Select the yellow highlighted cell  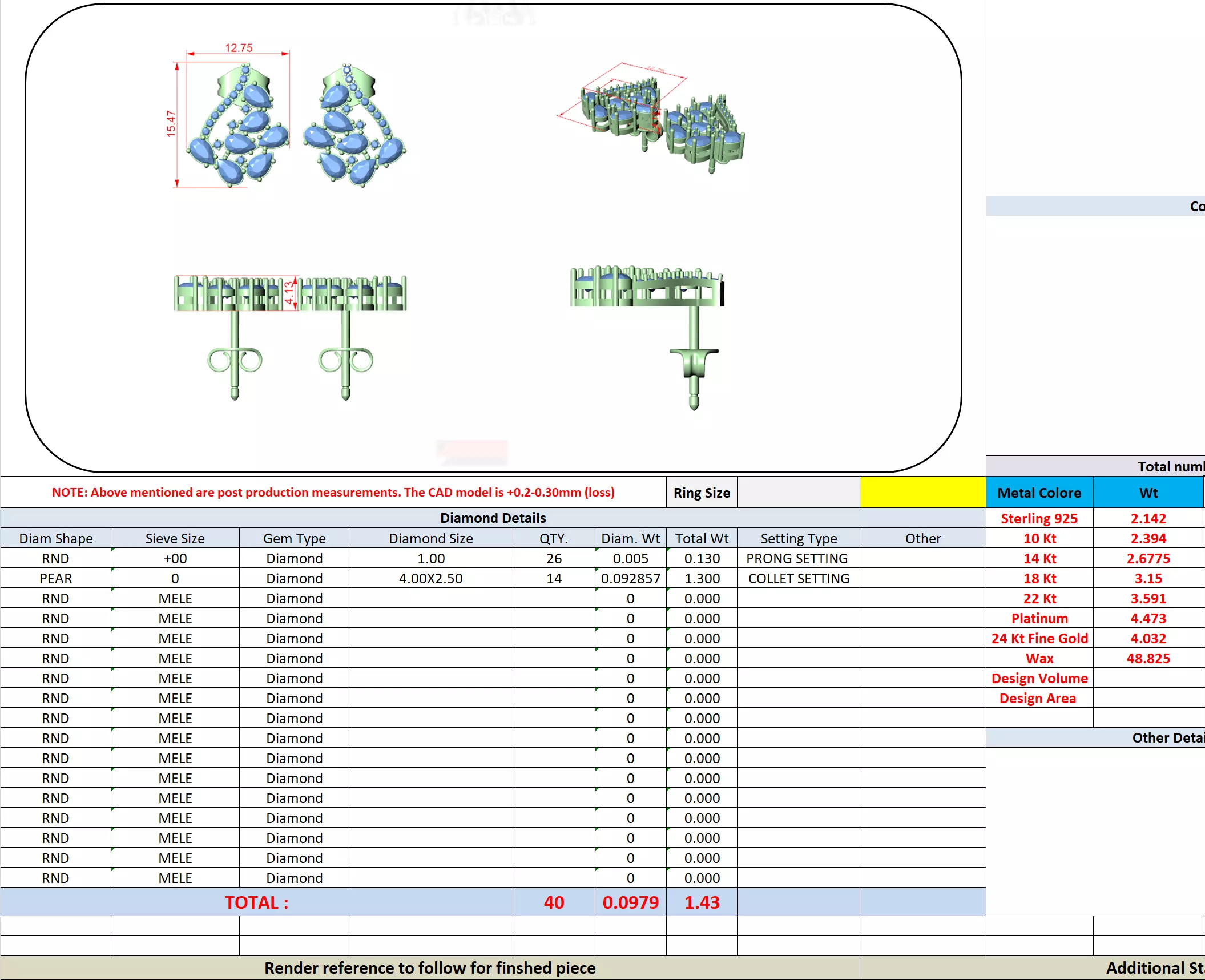922,492
